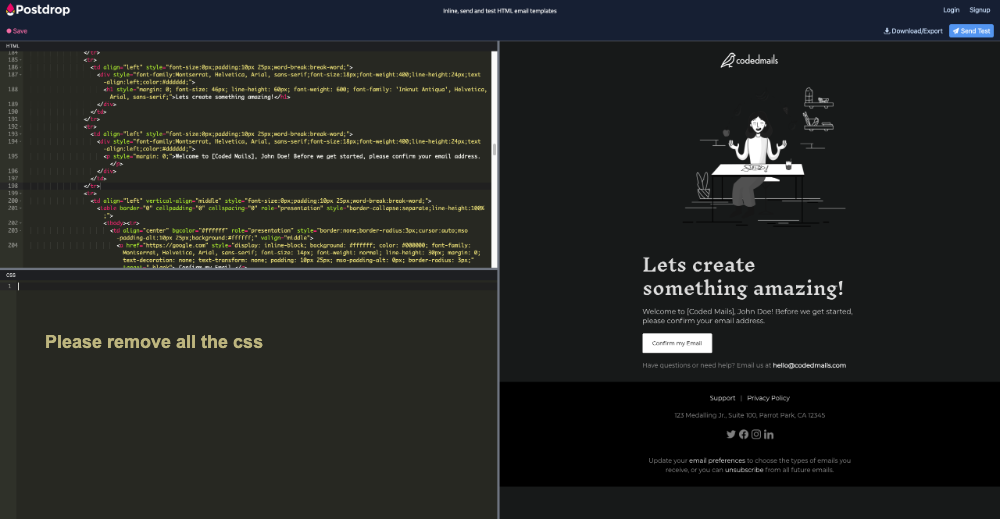Click the Download/Export button
1000x519 pixels.
(913, 31)
